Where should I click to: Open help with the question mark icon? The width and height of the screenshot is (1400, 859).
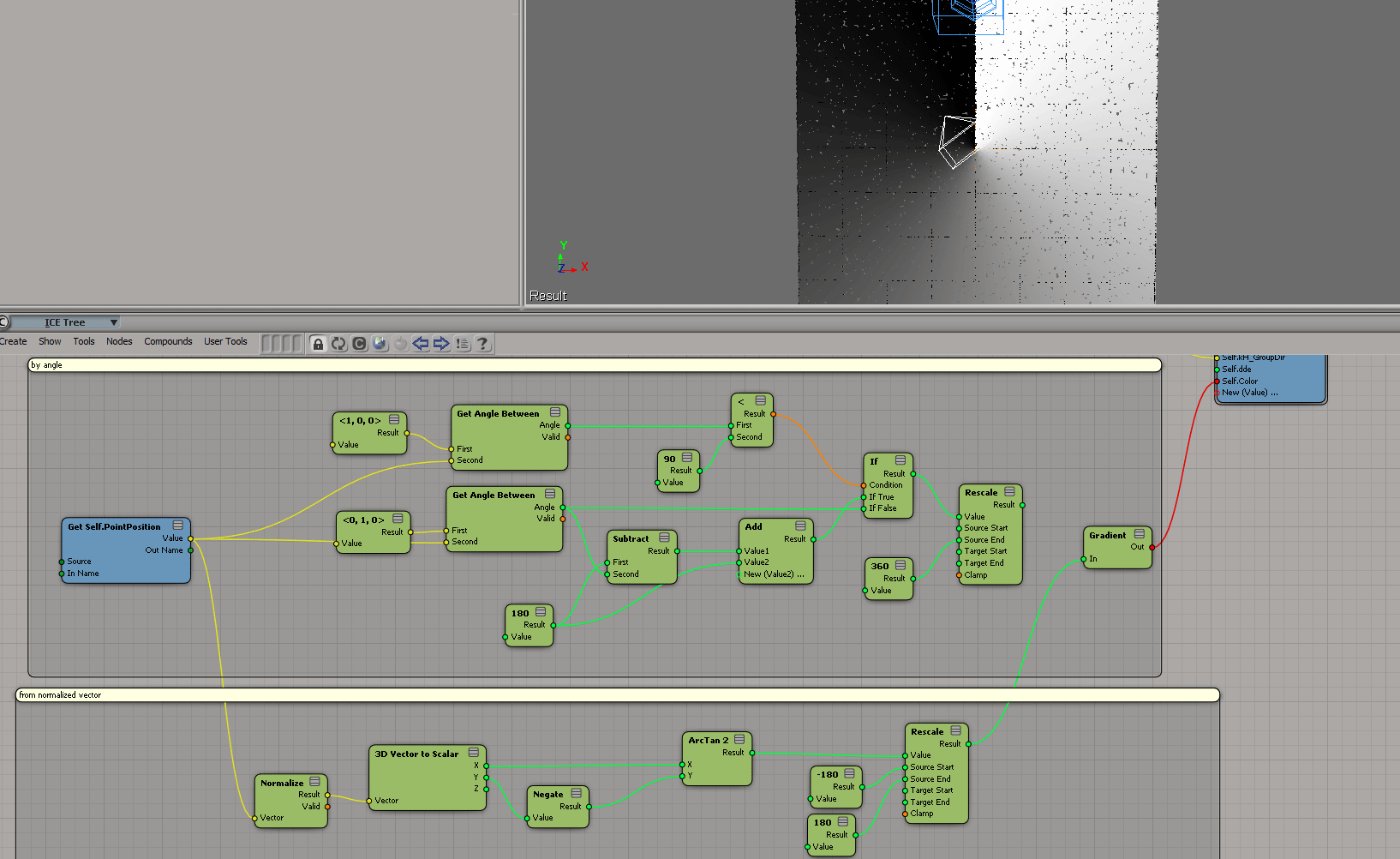coord(483,344)
